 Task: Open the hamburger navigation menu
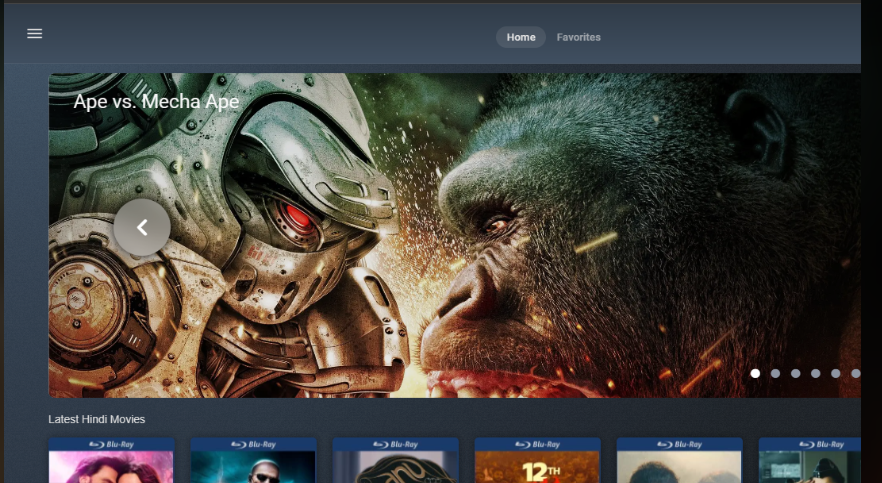coord(35,34)
